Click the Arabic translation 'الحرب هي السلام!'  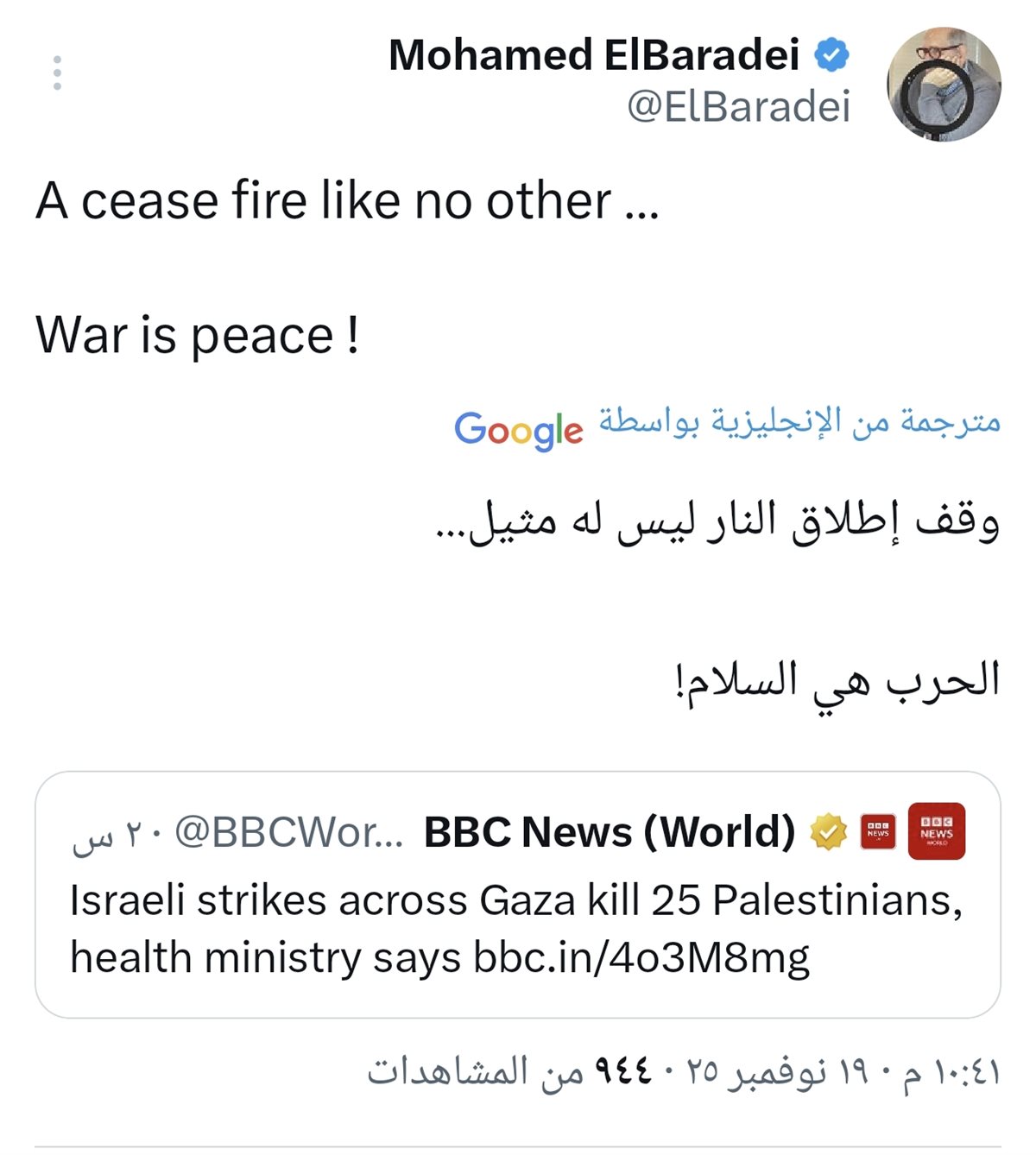837,680
